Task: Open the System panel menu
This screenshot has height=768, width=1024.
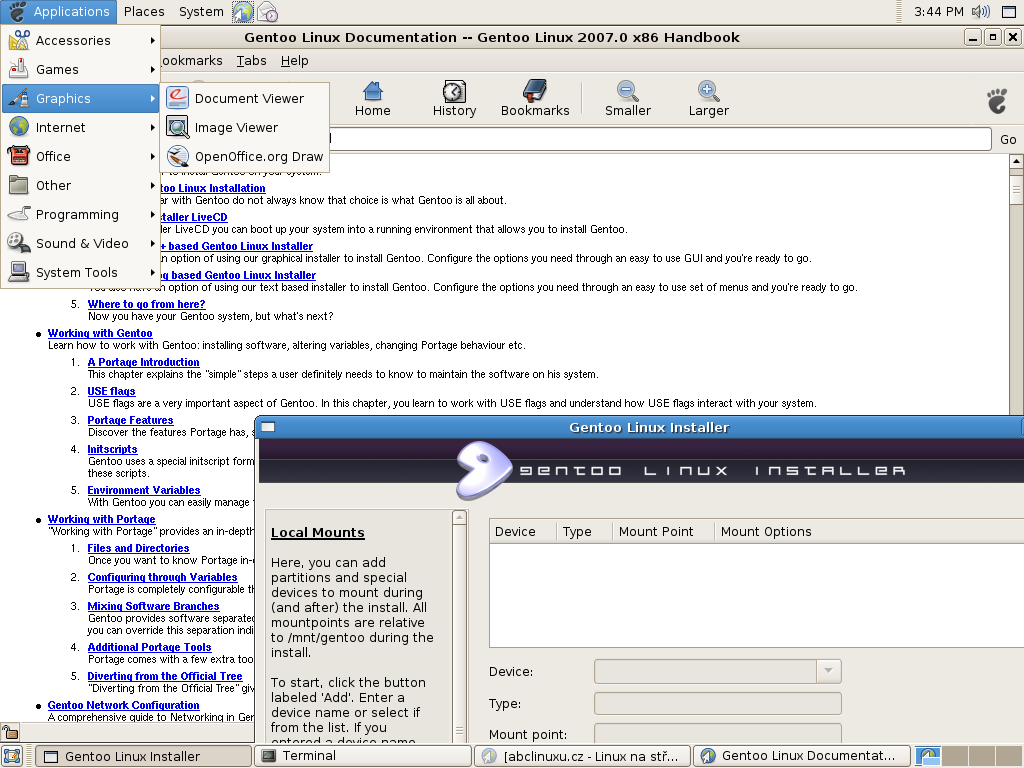Action: 201,11
